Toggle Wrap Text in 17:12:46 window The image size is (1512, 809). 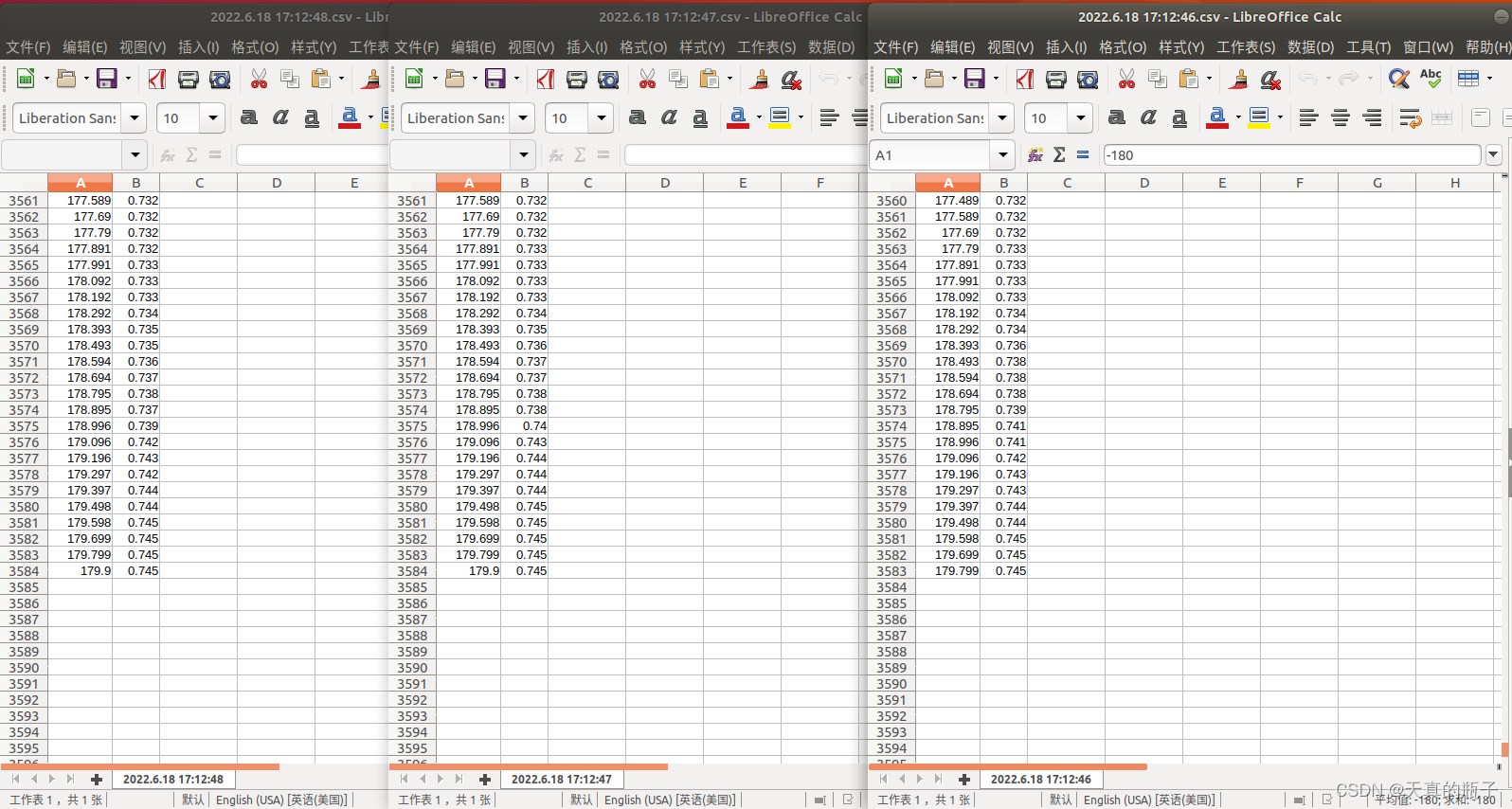(x=1411, y=117)
